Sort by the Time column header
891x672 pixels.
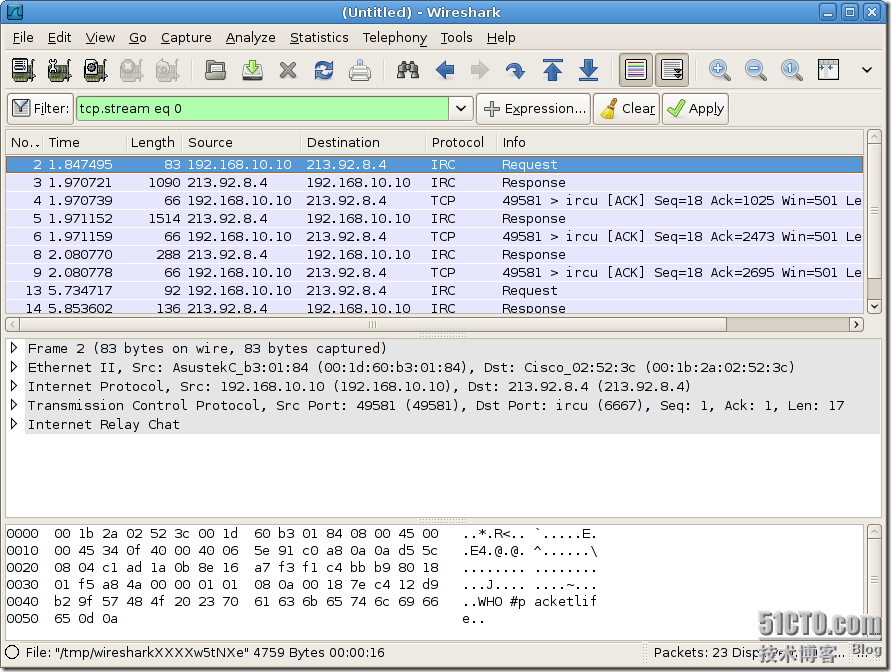tap(85, 143)
